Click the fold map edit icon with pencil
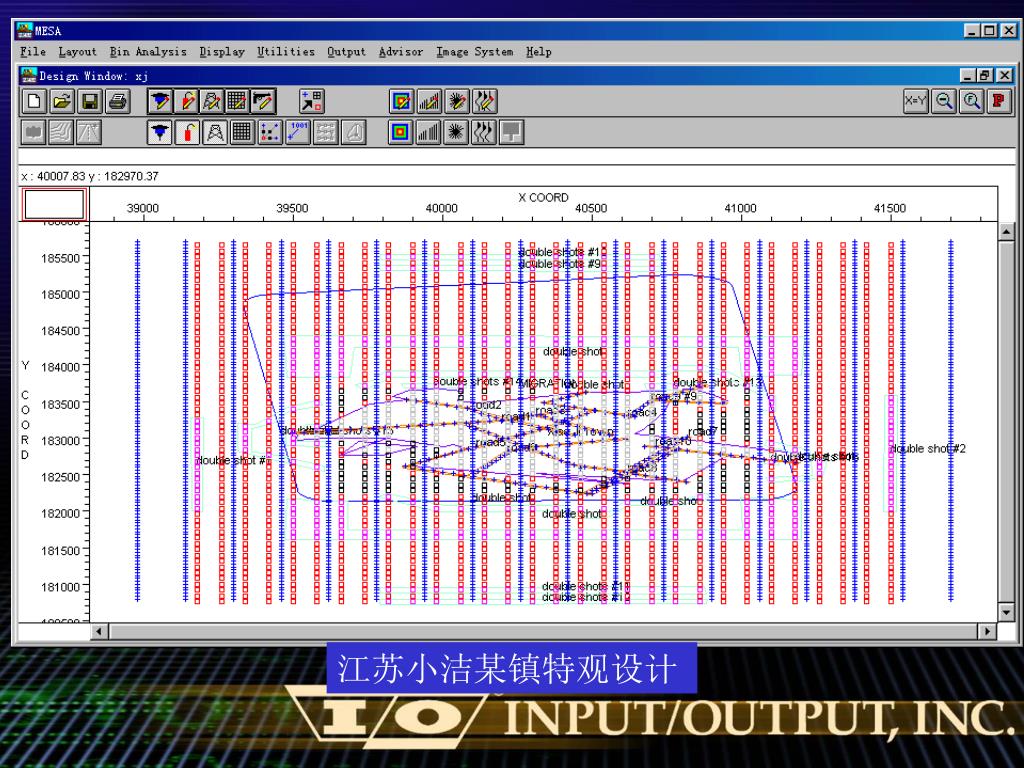The height and width of the screenshot is (768, 1024). point(401,101)
